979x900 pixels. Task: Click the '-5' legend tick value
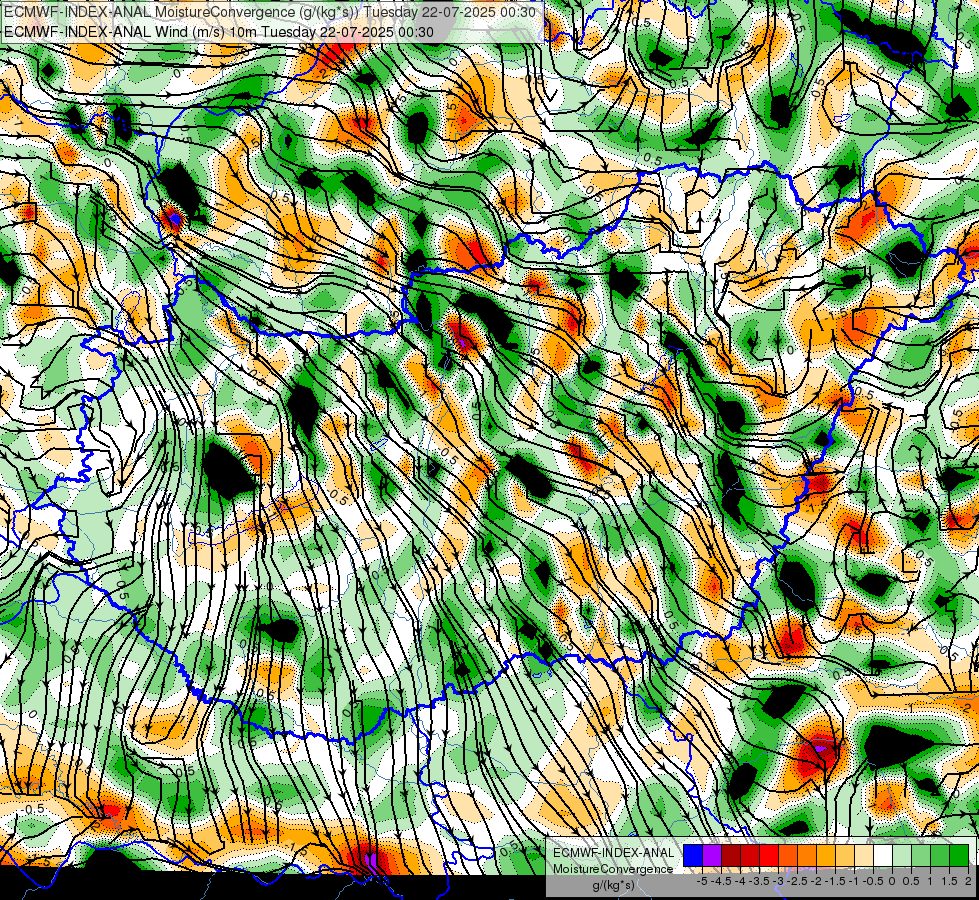702,881
